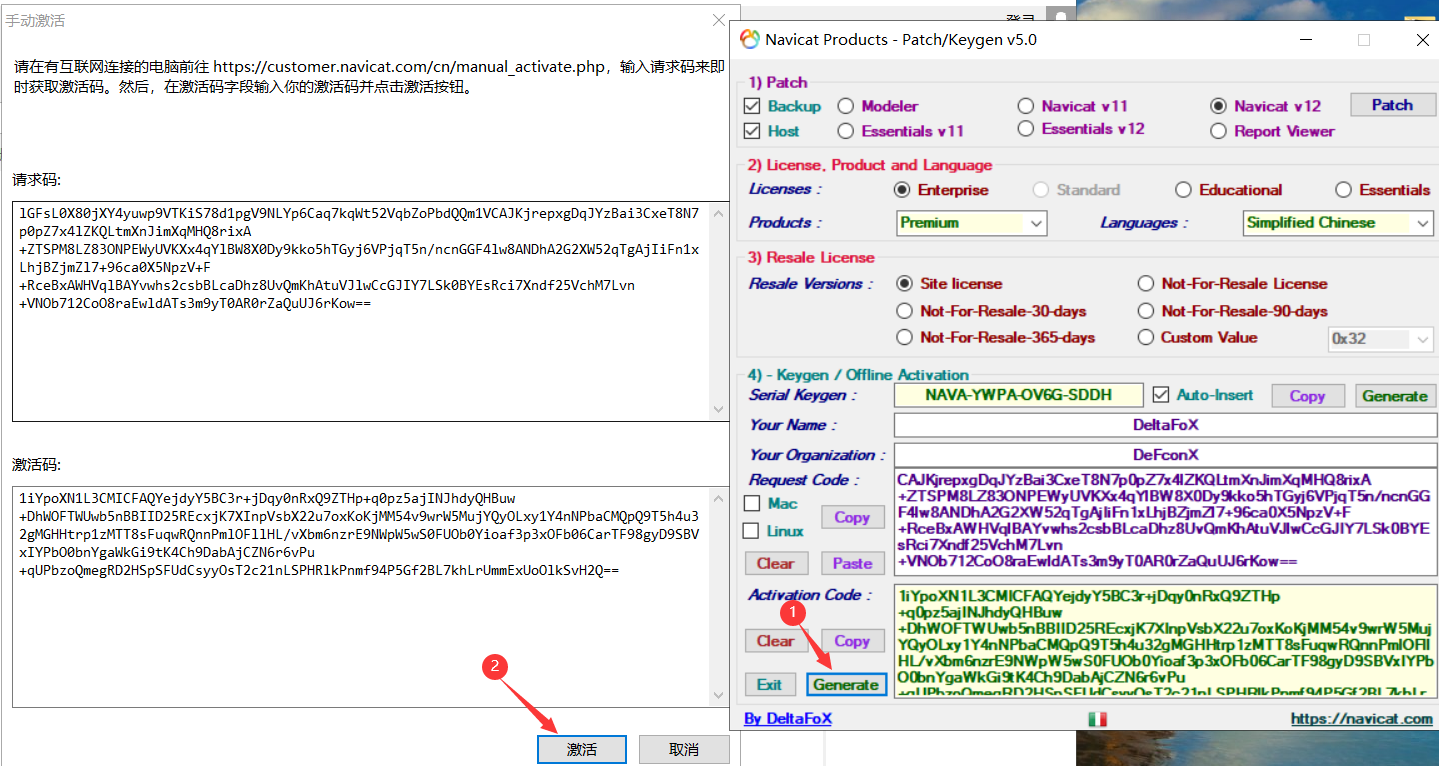The image size is (1439, 766).
Task: Click the '1) Patch' section label
Action: pos(778,82)
